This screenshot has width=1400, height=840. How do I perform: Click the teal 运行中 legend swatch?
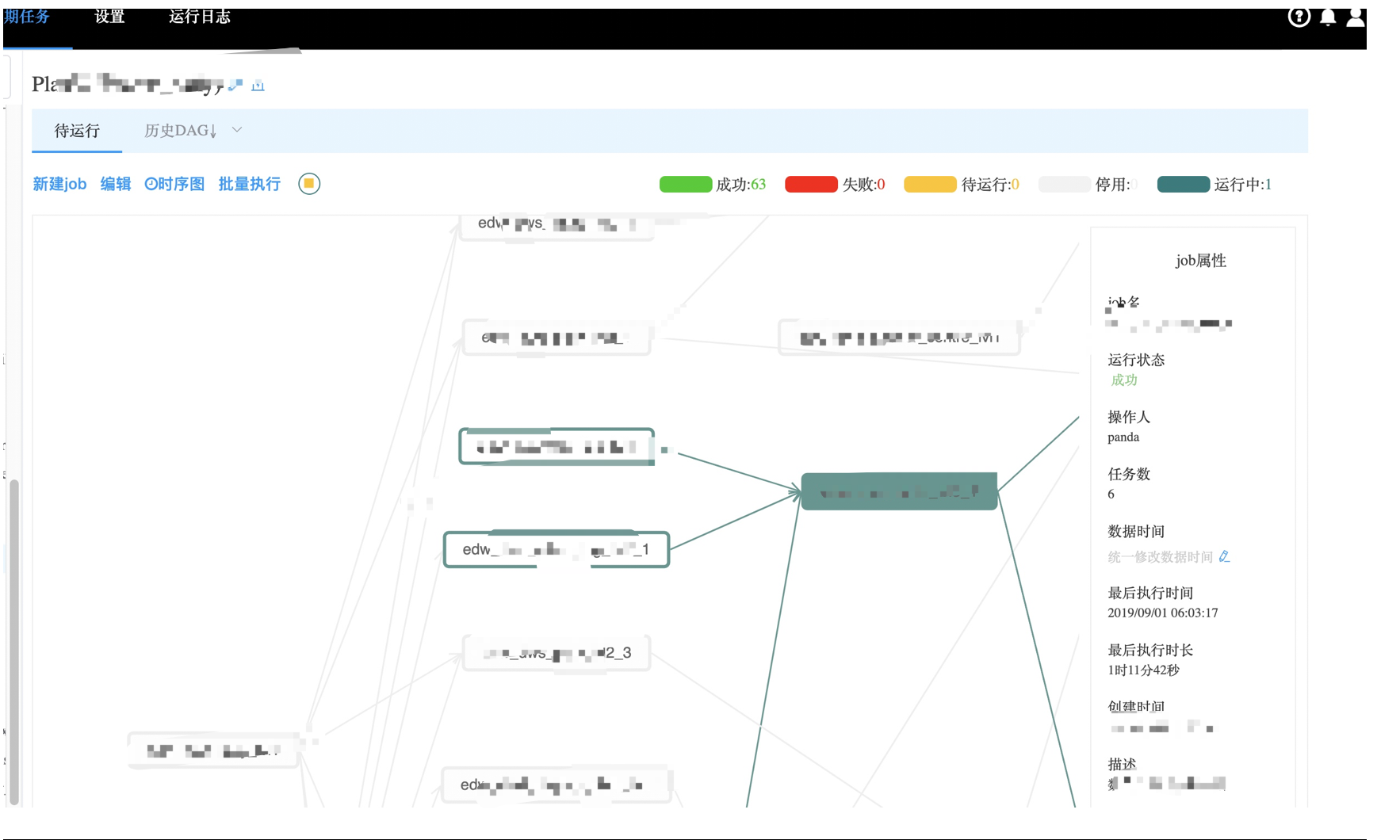point(1184,185)
